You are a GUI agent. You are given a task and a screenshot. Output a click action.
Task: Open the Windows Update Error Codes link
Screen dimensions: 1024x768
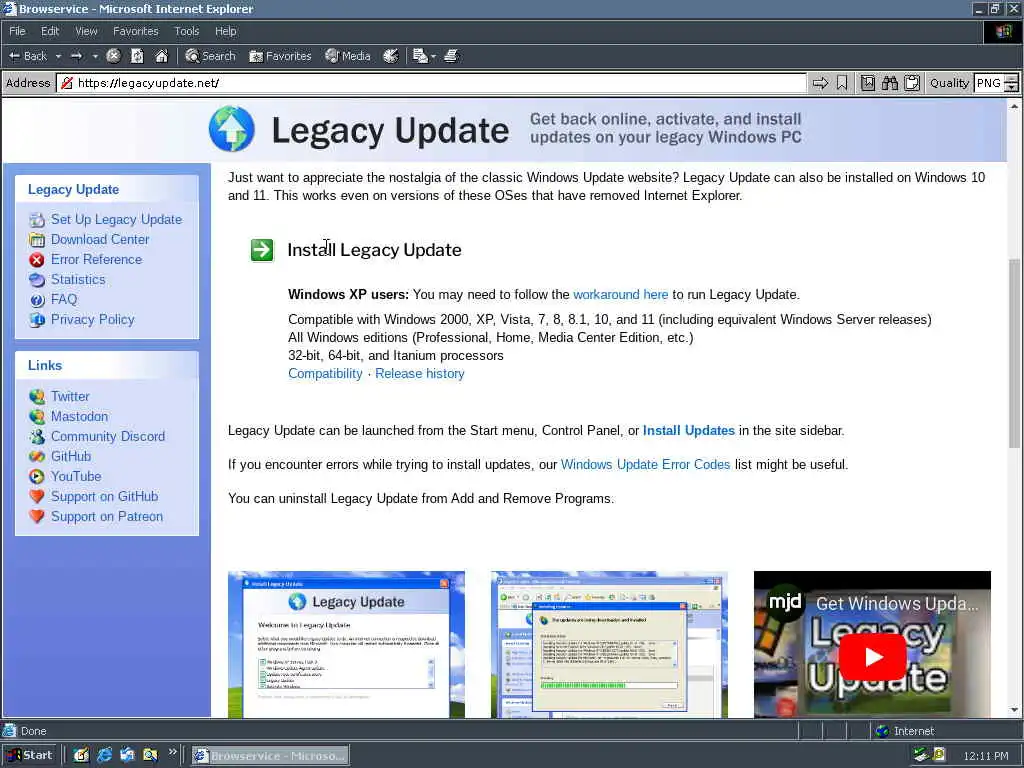pyautogui.click(x=645, y=464)
